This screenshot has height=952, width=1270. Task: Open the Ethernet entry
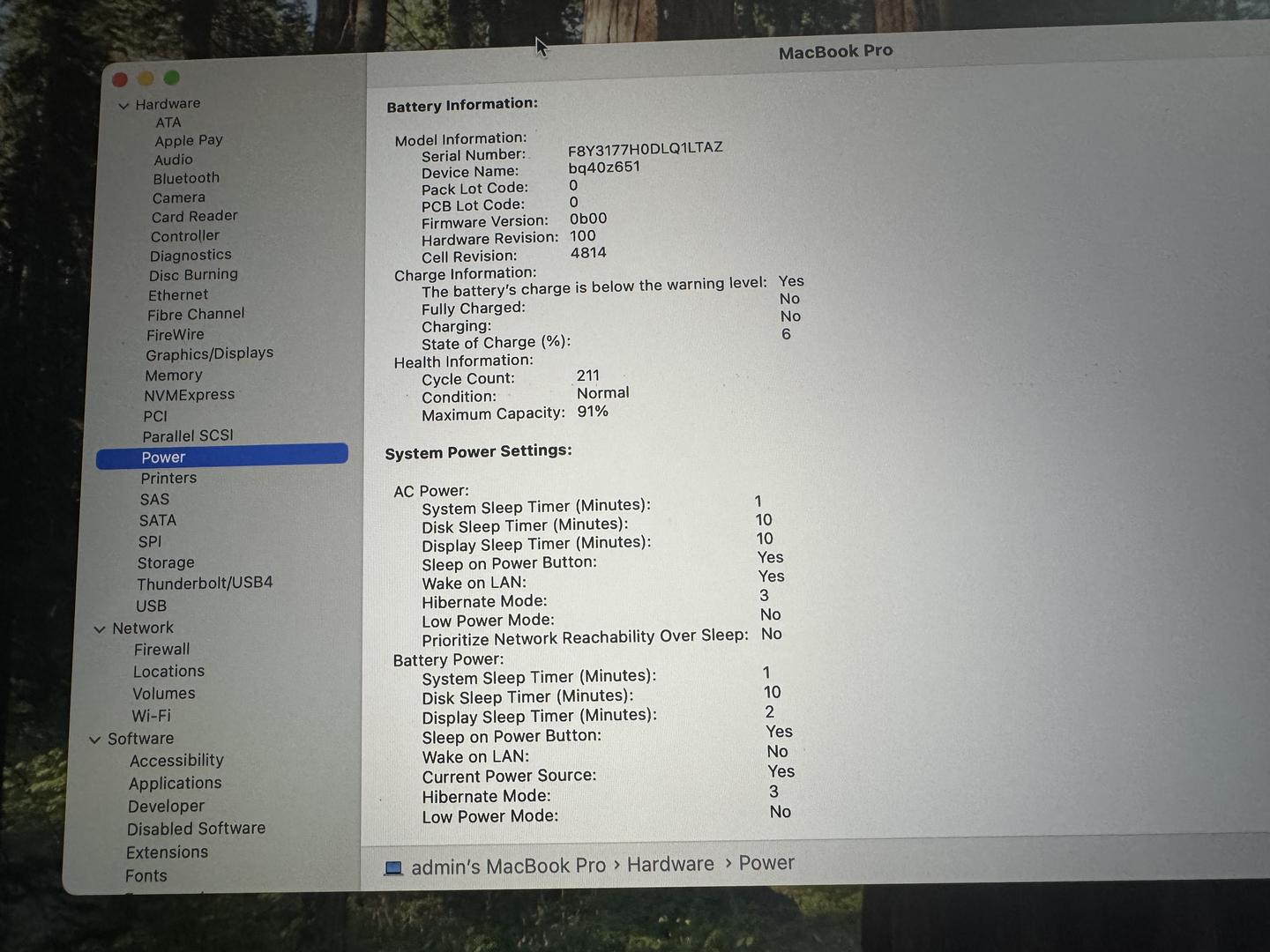[x=178, y=295]
